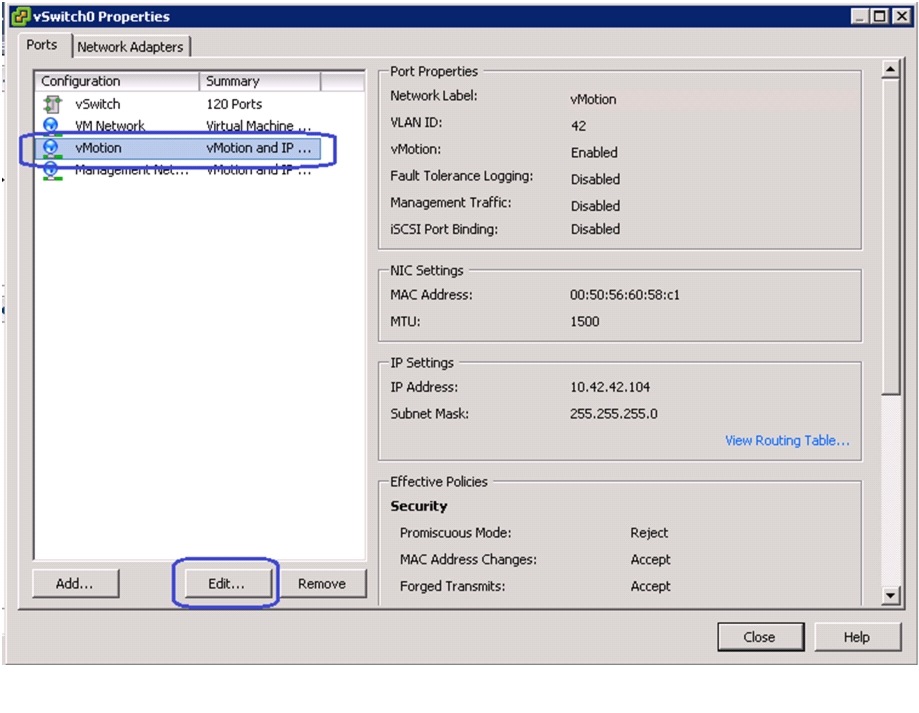Click the 'Security' heading under Effective Policies
Image resolution: width=919 pixels, height=713 pixels.
click(x=419, y=506)
